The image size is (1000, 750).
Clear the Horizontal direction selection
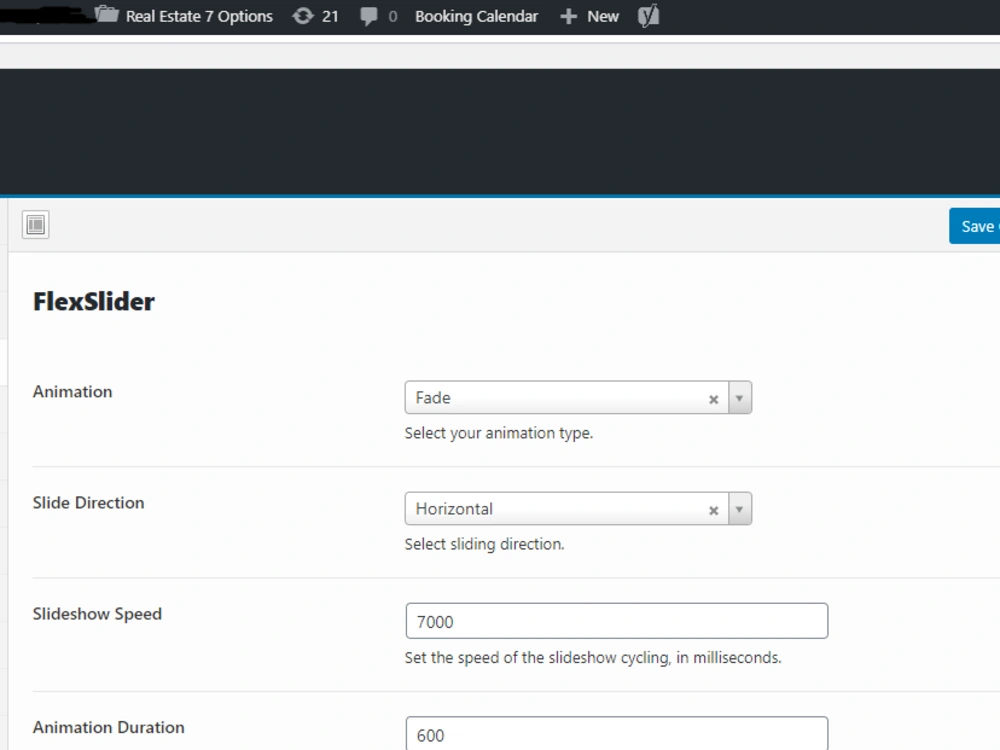pyautogui.click(x=714, y=510)
